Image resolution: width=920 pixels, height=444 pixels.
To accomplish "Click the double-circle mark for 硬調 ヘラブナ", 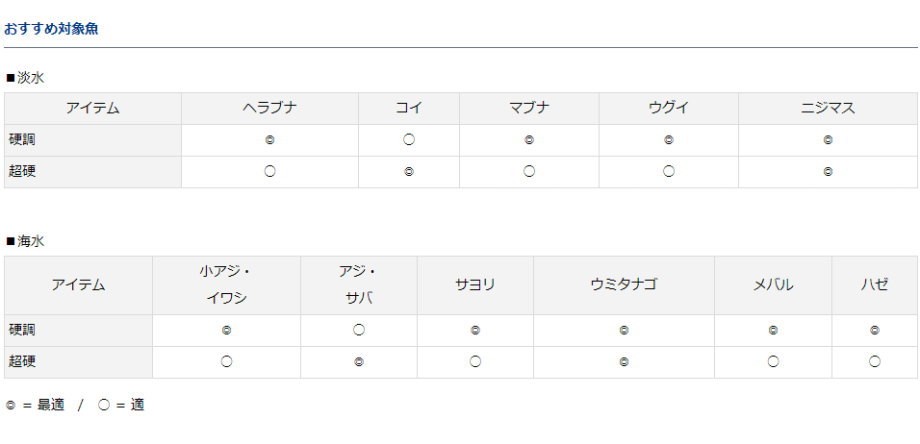I will (270, 140).
